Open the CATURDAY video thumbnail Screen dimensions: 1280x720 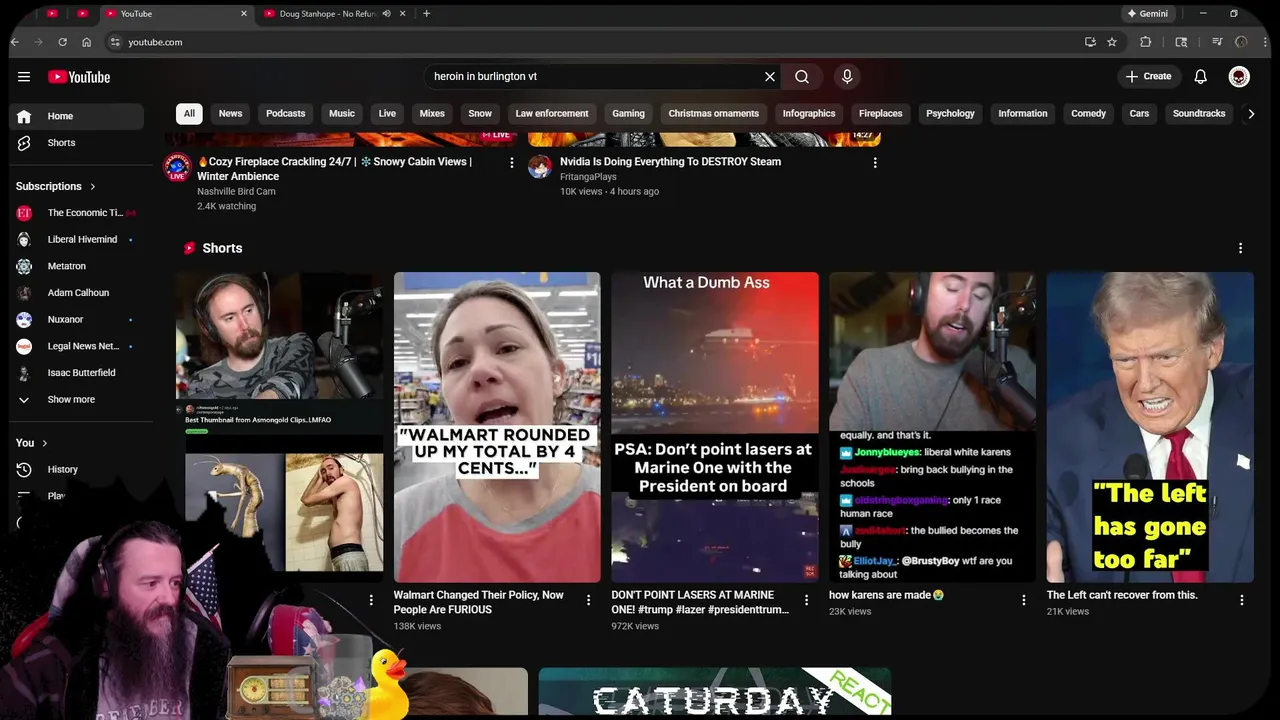(x=715, y=693)
